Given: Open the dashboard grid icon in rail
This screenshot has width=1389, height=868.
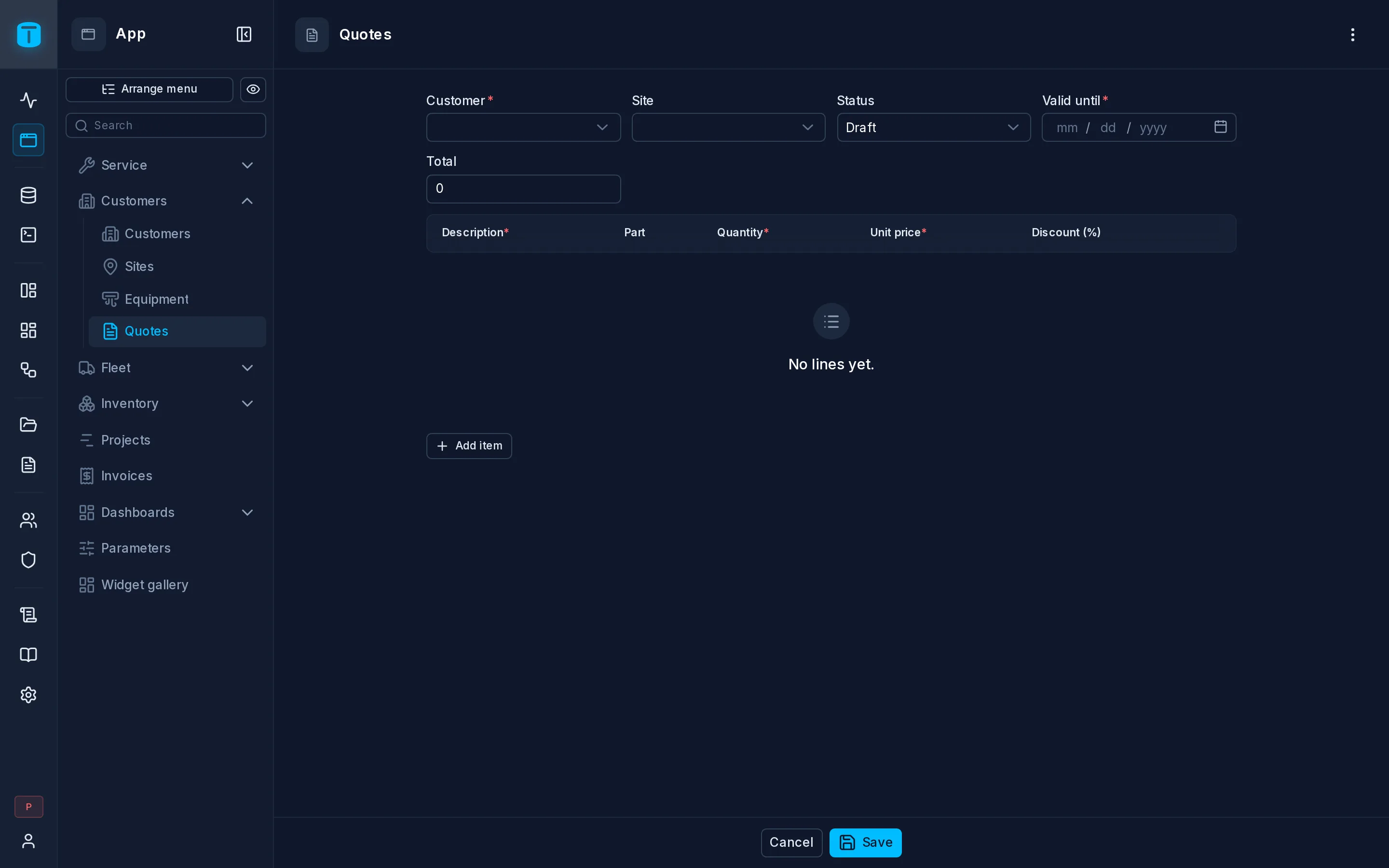Looking at the screenshot, I should [29, 330].
